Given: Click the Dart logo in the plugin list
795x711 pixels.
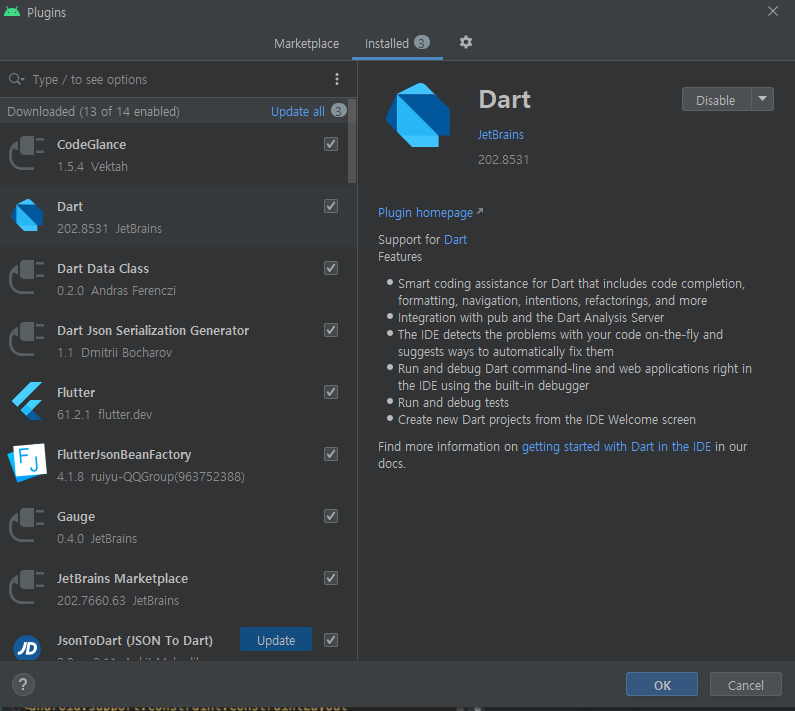Looking at the screenshot, I should coord(27,216).
